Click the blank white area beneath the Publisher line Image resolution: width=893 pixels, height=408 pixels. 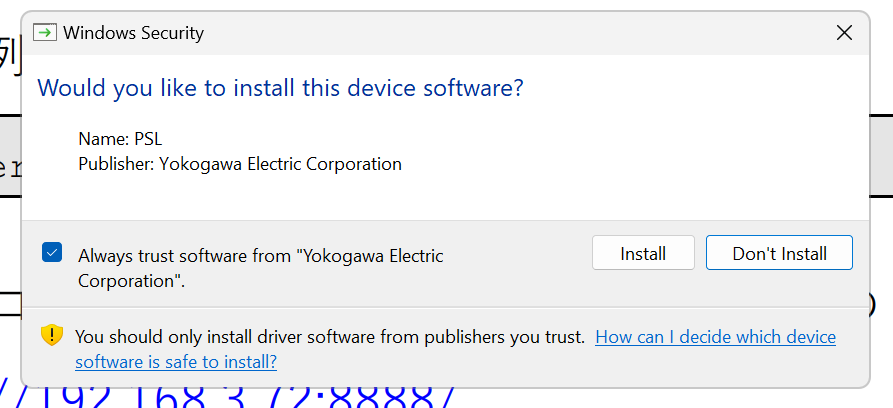click(444, 198)
